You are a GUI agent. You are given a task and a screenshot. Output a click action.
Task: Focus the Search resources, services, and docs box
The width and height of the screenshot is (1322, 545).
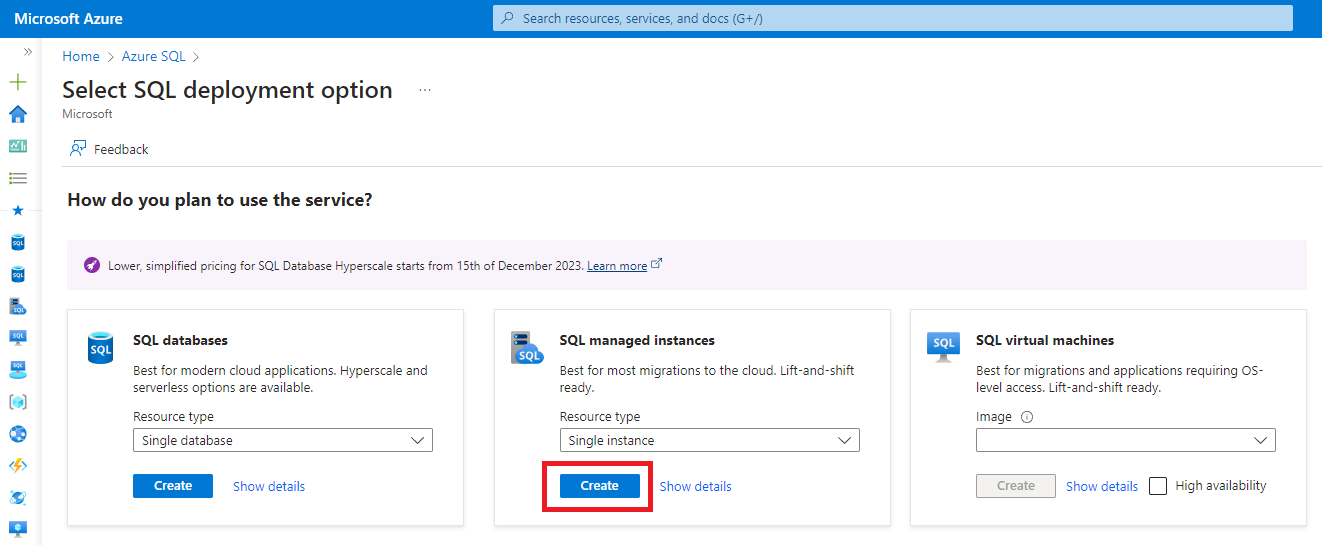click(x=892, y=18)
